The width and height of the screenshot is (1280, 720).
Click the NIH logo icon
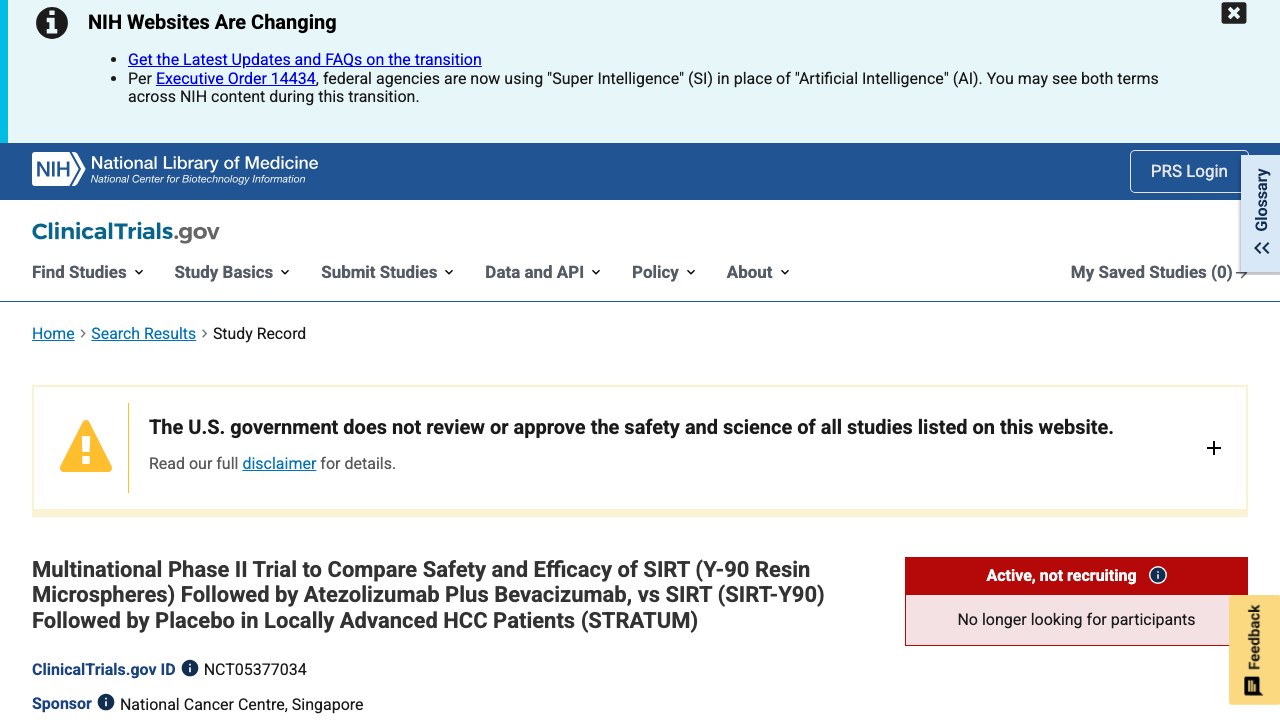coord(58,170)
